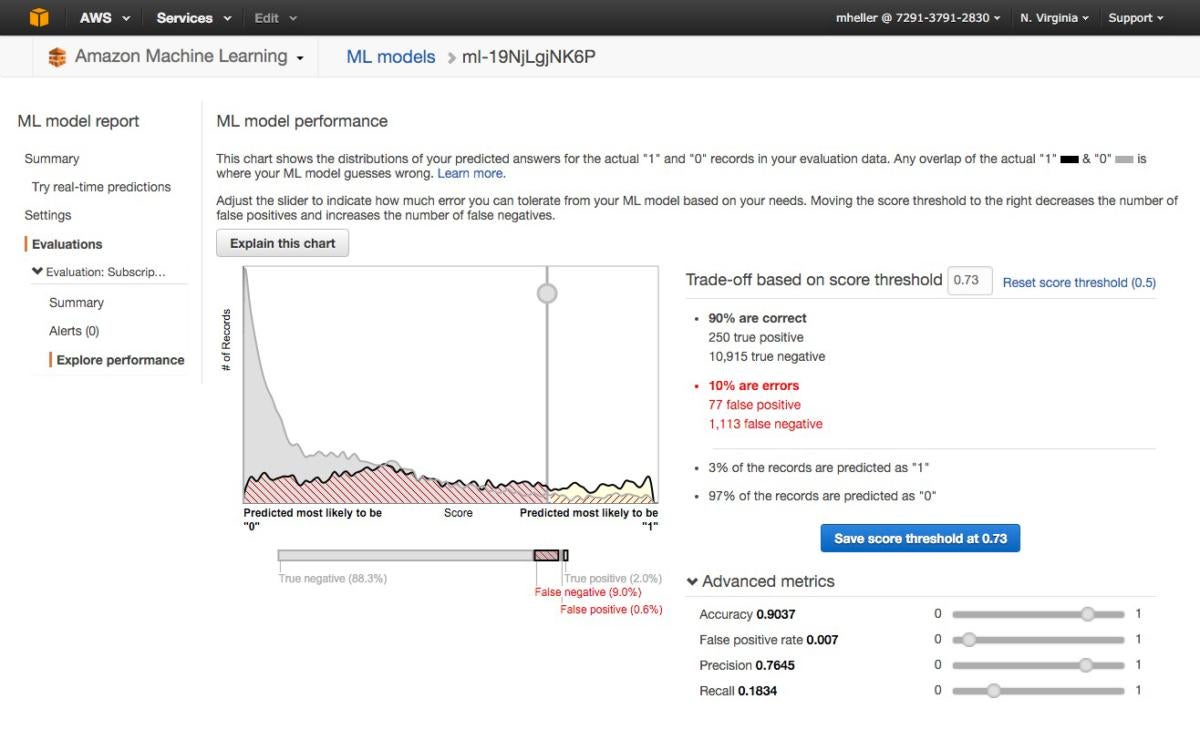
Task: Open the Support menu
Action: (x=1136, y=18)
